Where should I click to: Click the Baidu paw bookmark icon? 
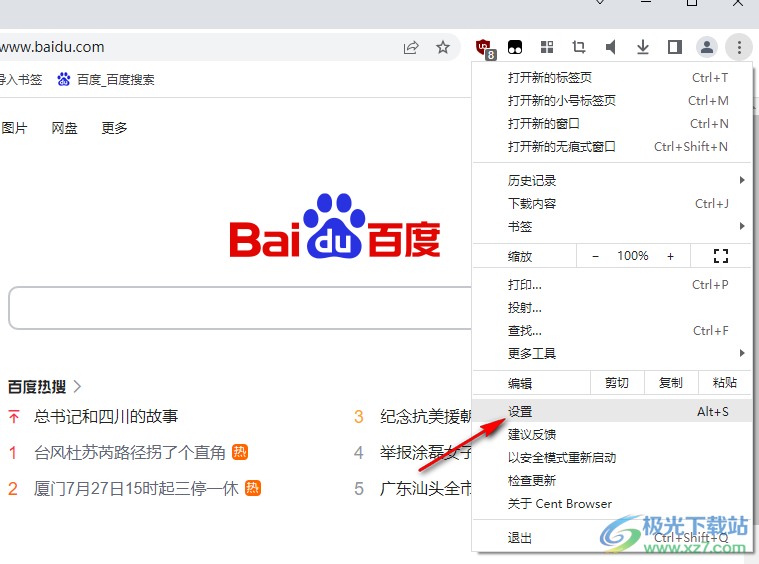click(x=63, y=79)
